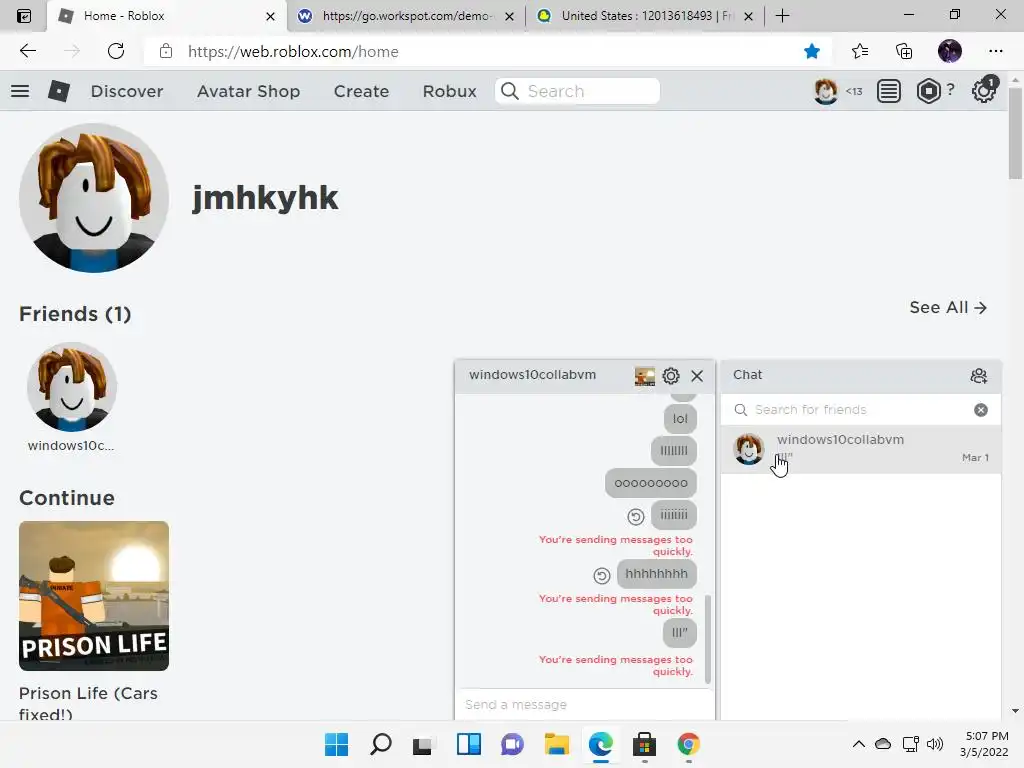This screenshot has height=768, width=1024.
Task: Open the avatar profile icon in navbar
Action: point(825,91)
